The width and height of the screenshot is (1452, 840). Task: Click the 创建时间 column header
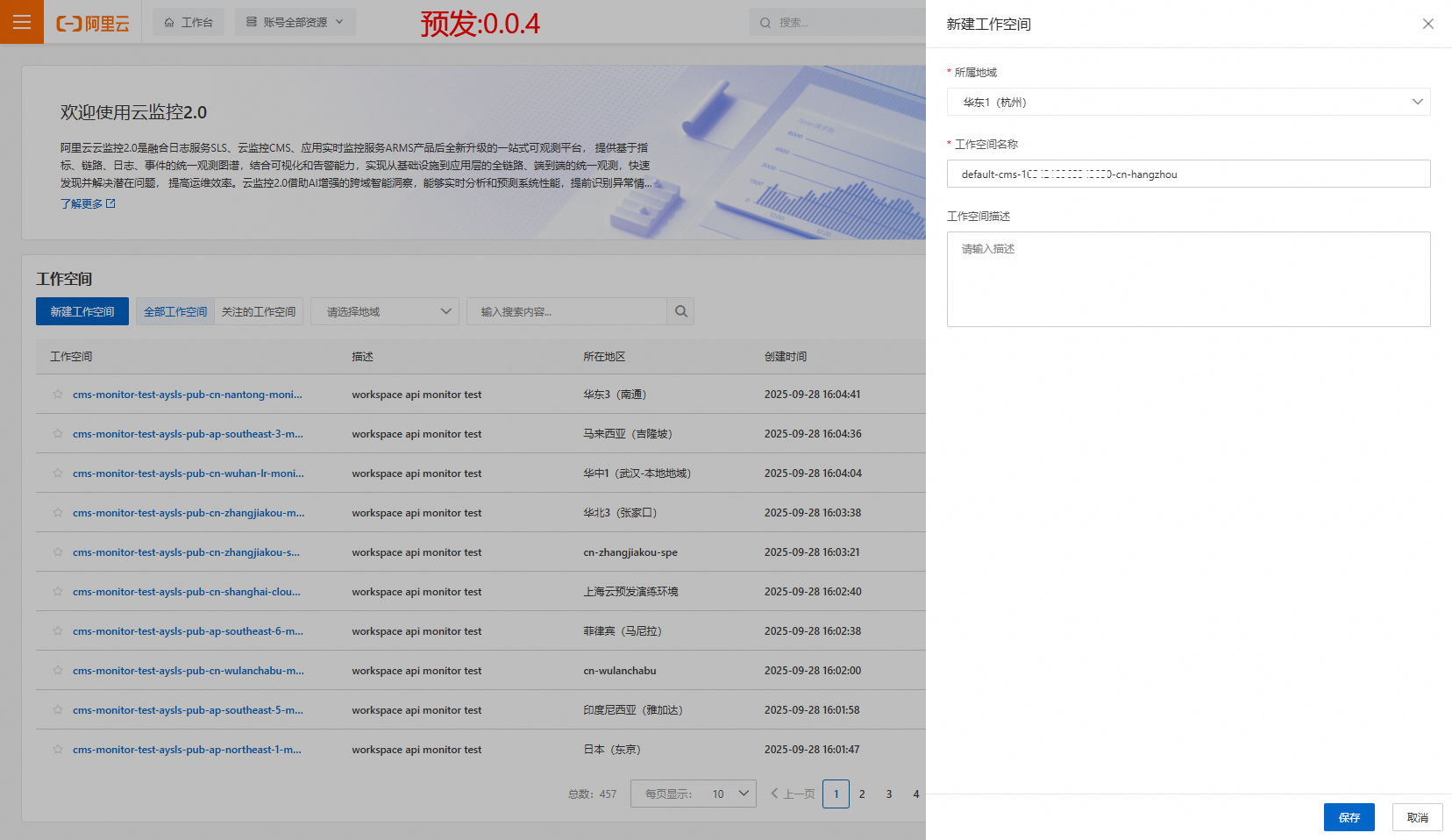point(786,357)
